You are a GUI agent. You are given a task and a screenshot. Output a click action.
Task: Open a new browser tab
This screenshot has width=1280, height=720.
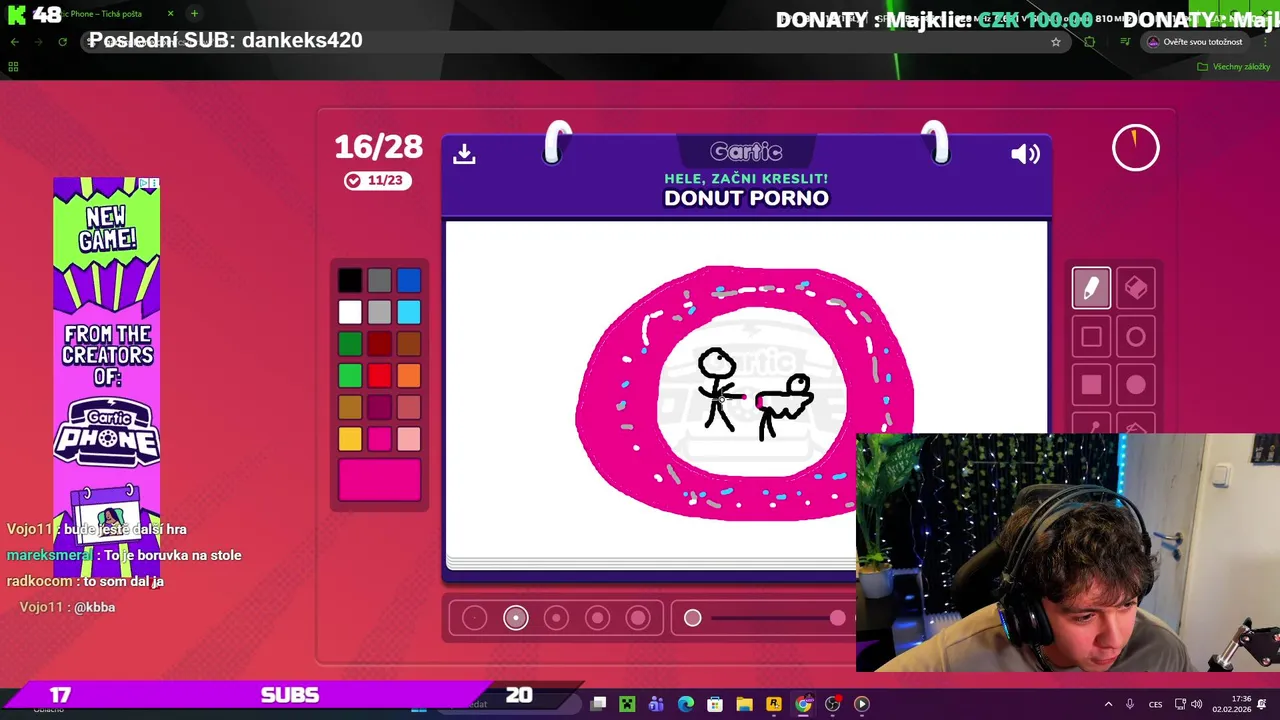point(194,13)
